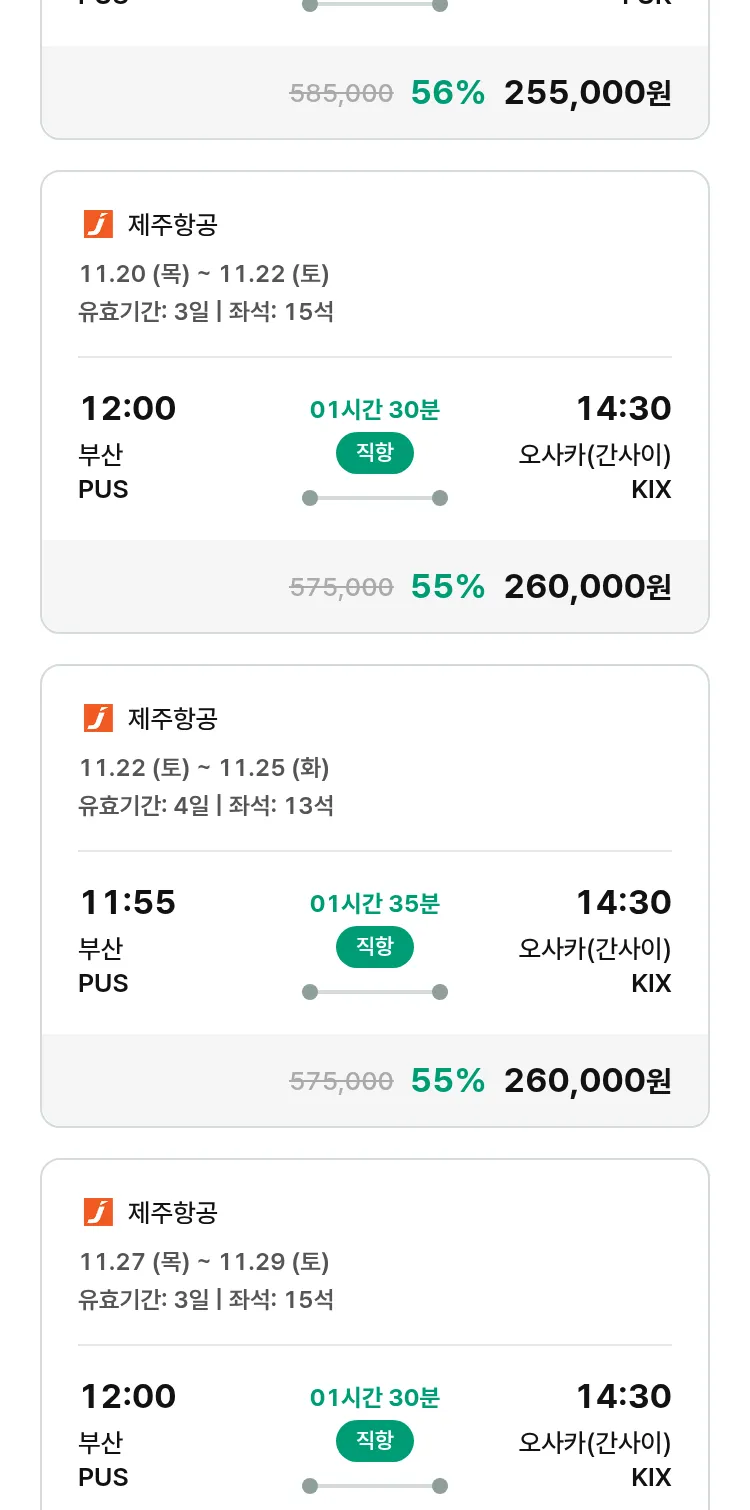Open the 11.22 (토) ~ 11.25 (화) flight
The image size is (750, 1510).
[204, 768]
